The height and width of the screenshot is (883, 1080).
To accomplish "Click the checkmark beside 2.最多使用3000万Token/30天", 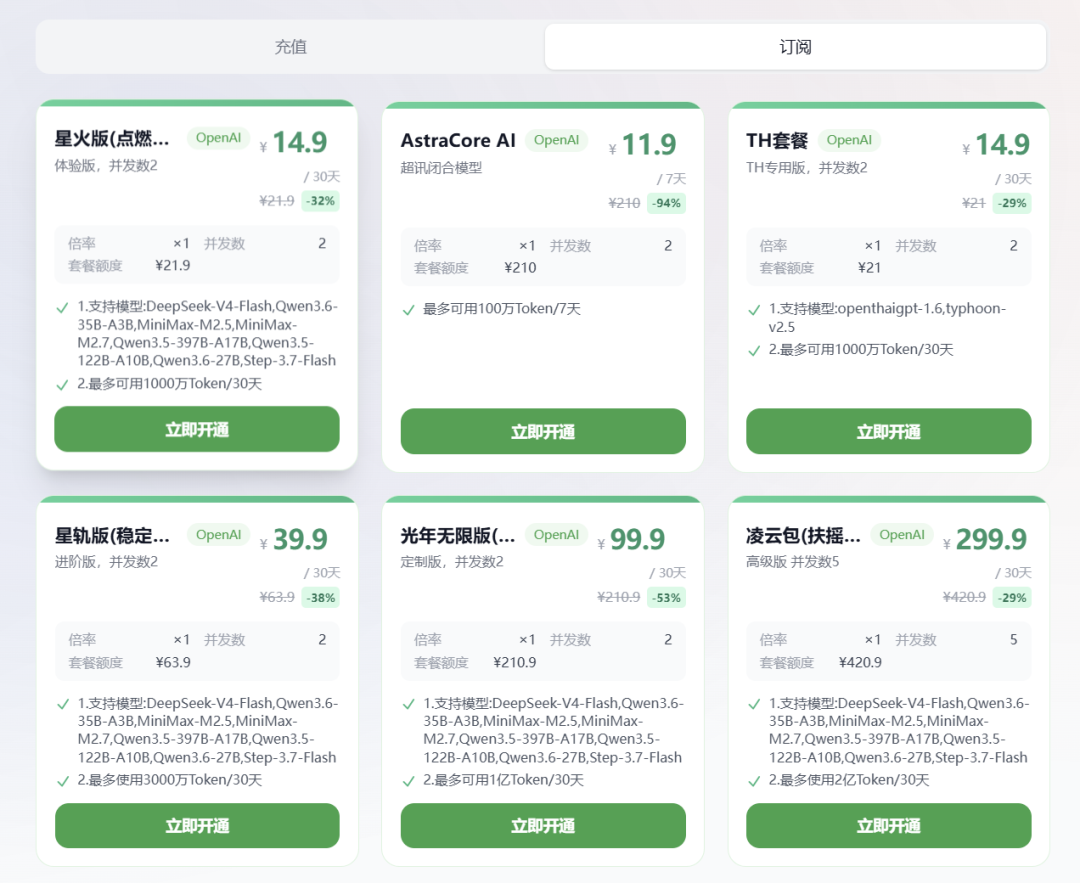I will (x=63, y=781).
